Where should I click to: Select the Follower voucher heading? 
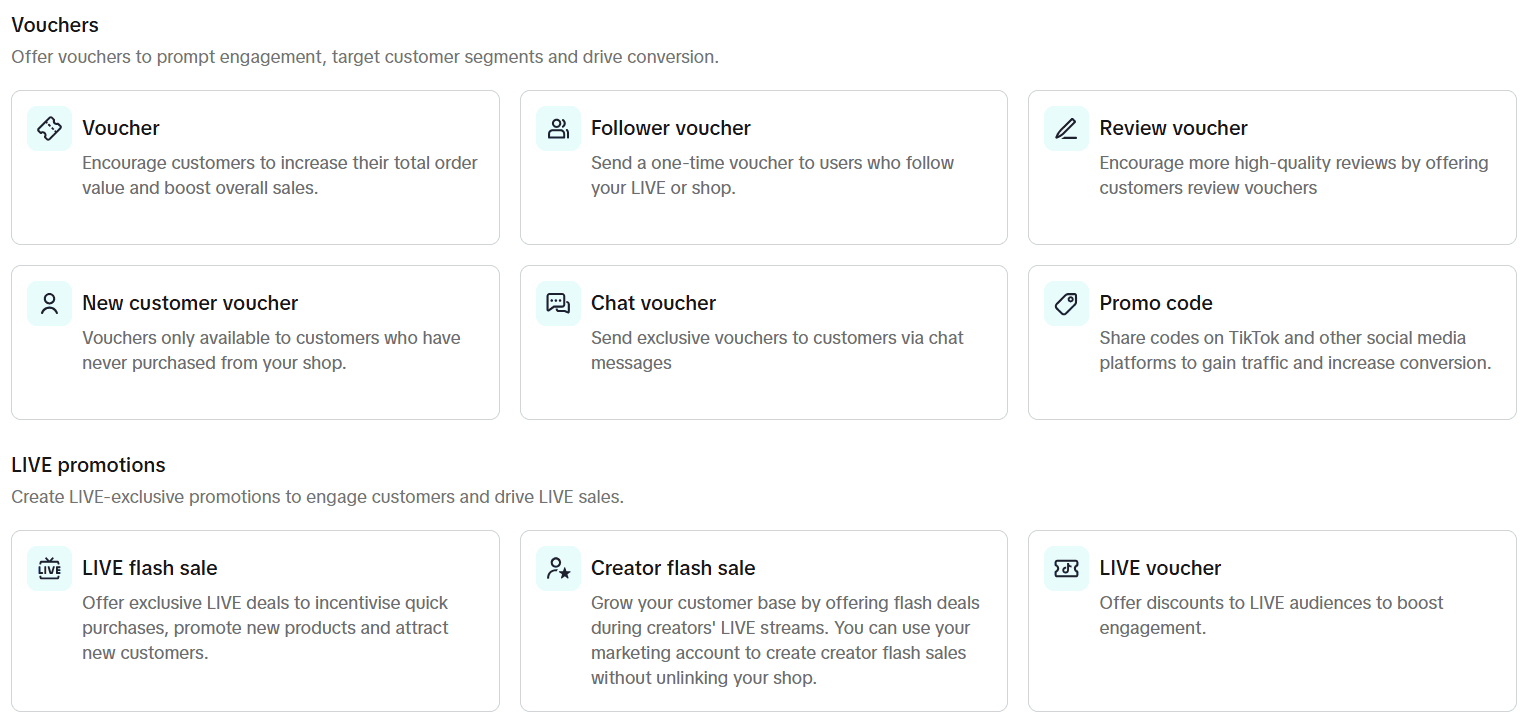[x=671, y=128]
